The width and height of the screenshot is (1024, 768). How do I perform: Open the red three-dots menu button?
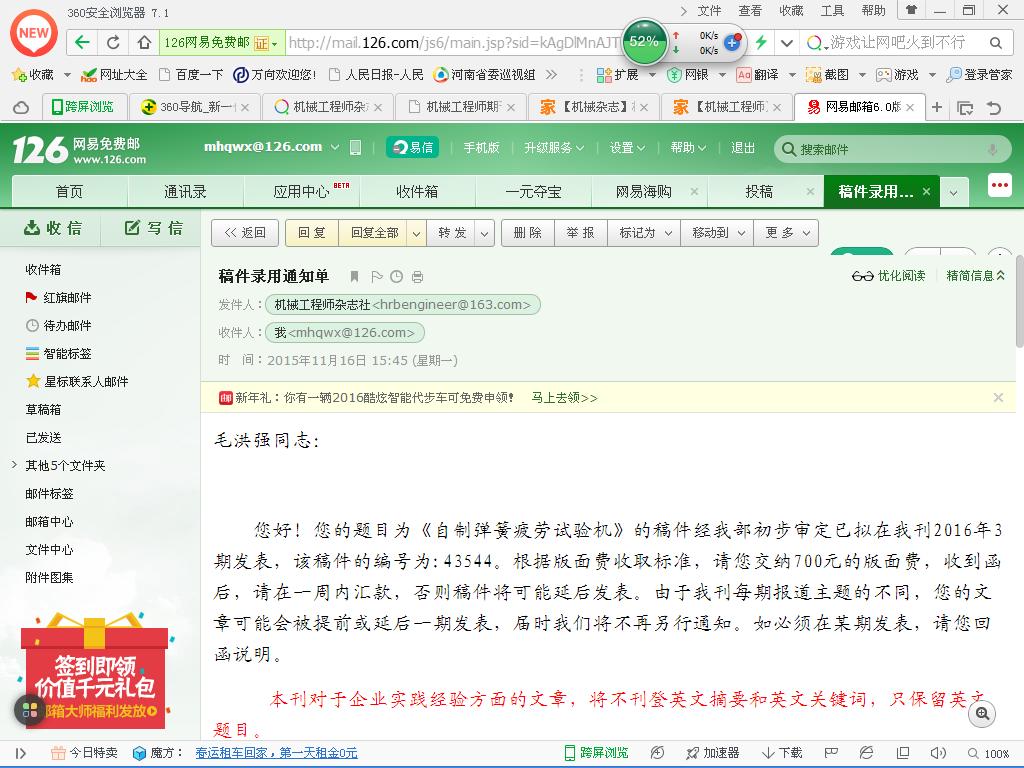pyautogui.click(x=1000, y=185)
